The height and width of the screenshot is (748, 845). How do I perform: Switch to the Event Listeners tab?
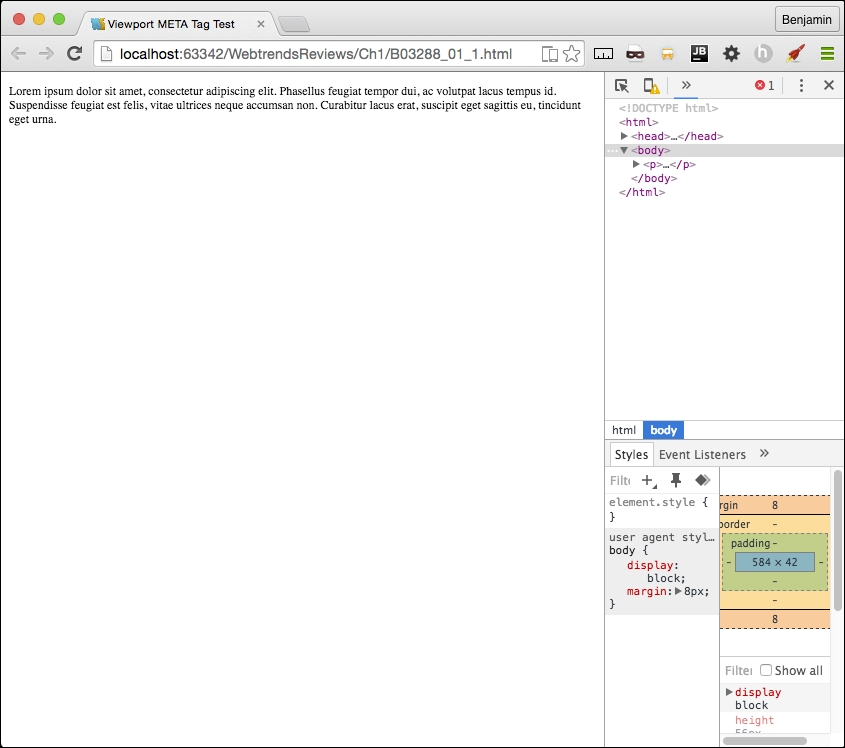tap(702, 455)
